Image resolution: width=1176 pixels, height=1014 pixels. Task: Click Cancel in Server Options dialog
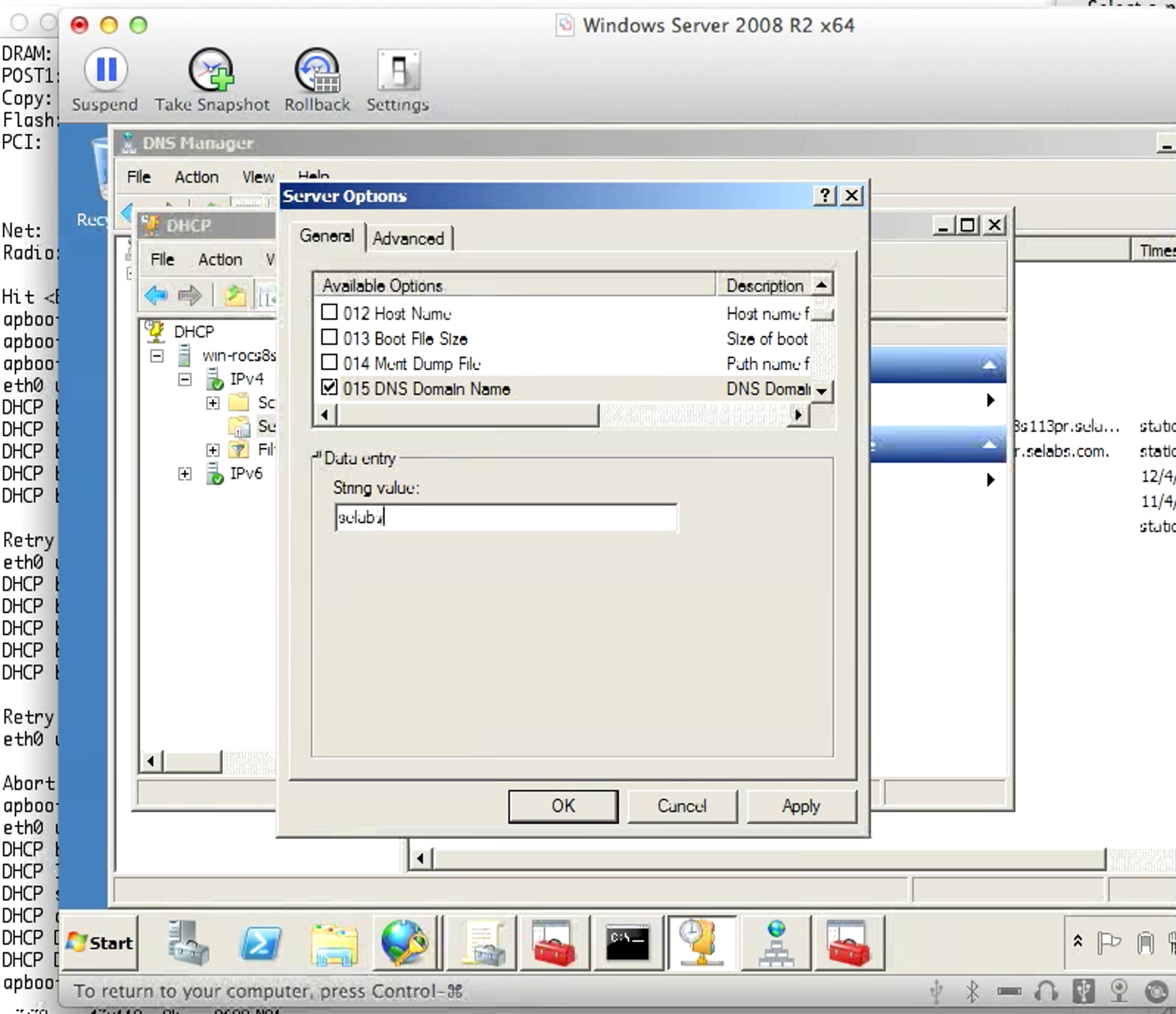[682, 806]
